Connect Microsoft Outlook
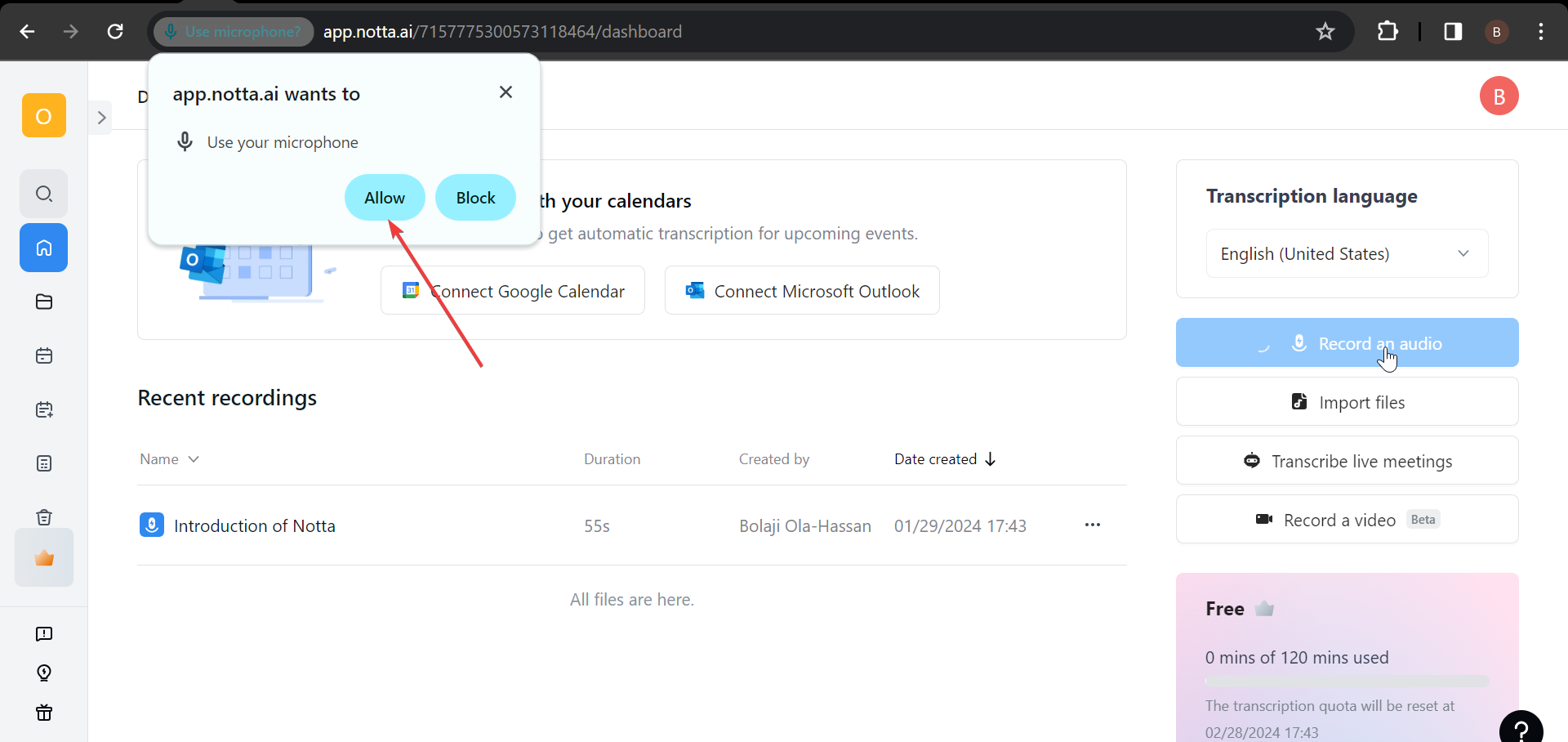The height and width of the screenshot is (742, 1568). [802, 290]
